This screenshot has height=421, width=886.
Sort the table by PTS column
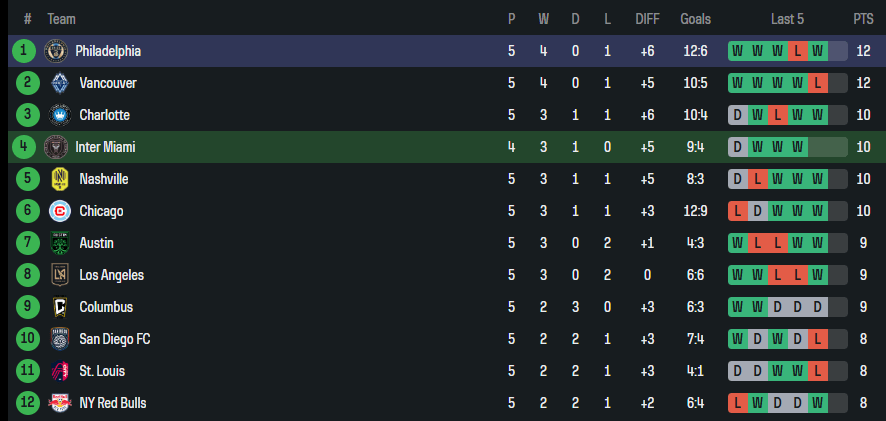point(863,19)
